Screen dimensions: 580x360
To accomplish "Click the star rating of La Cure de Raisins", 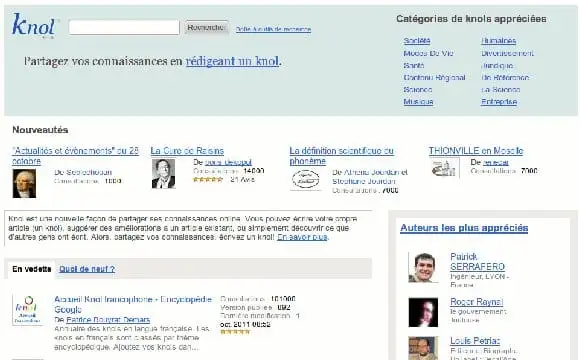I will [x=208, y=179].
